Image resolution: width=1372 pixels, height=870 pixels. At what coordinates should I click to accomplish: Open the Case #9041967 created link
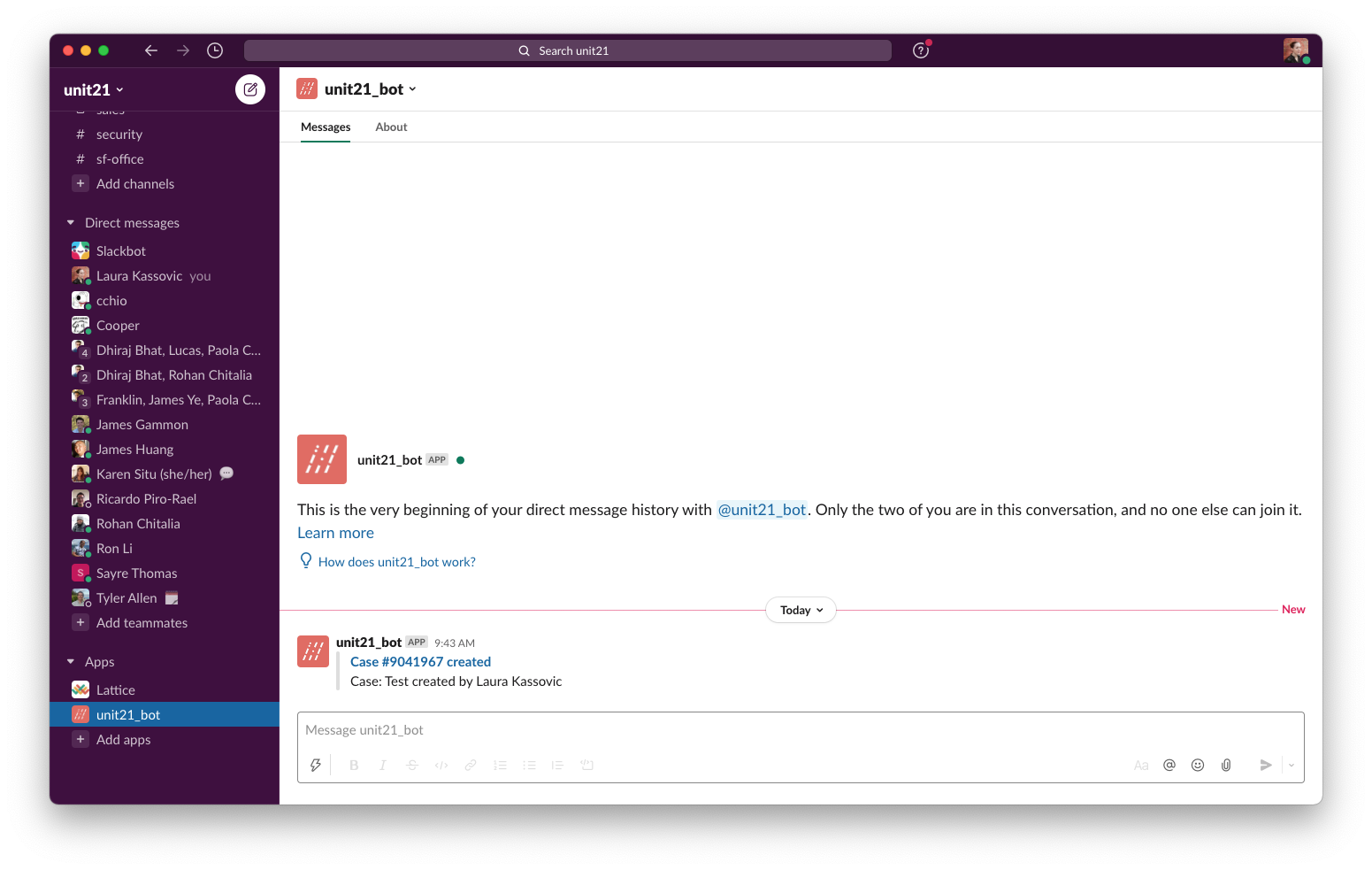coord(420,661)
